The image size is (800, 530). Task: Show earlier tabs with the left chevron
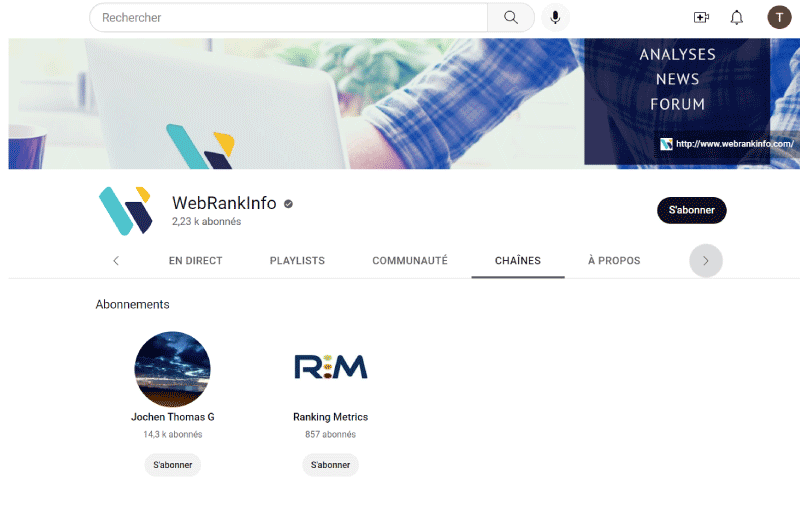click(116, 261)
